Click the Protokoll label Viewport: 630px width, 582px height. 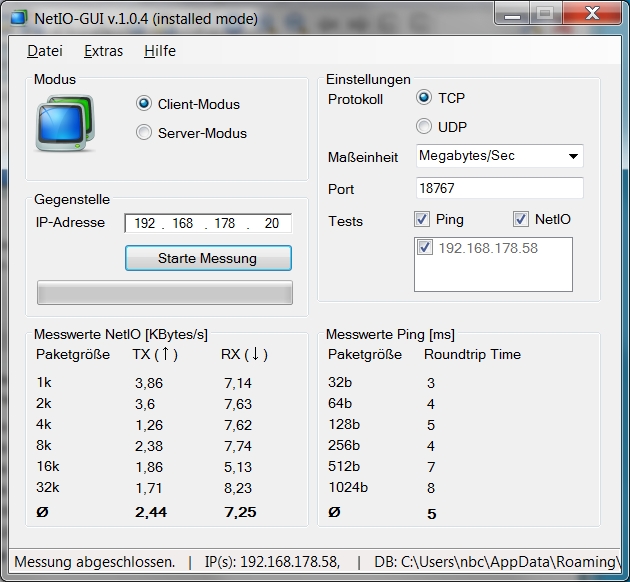[x=355, y=99]
